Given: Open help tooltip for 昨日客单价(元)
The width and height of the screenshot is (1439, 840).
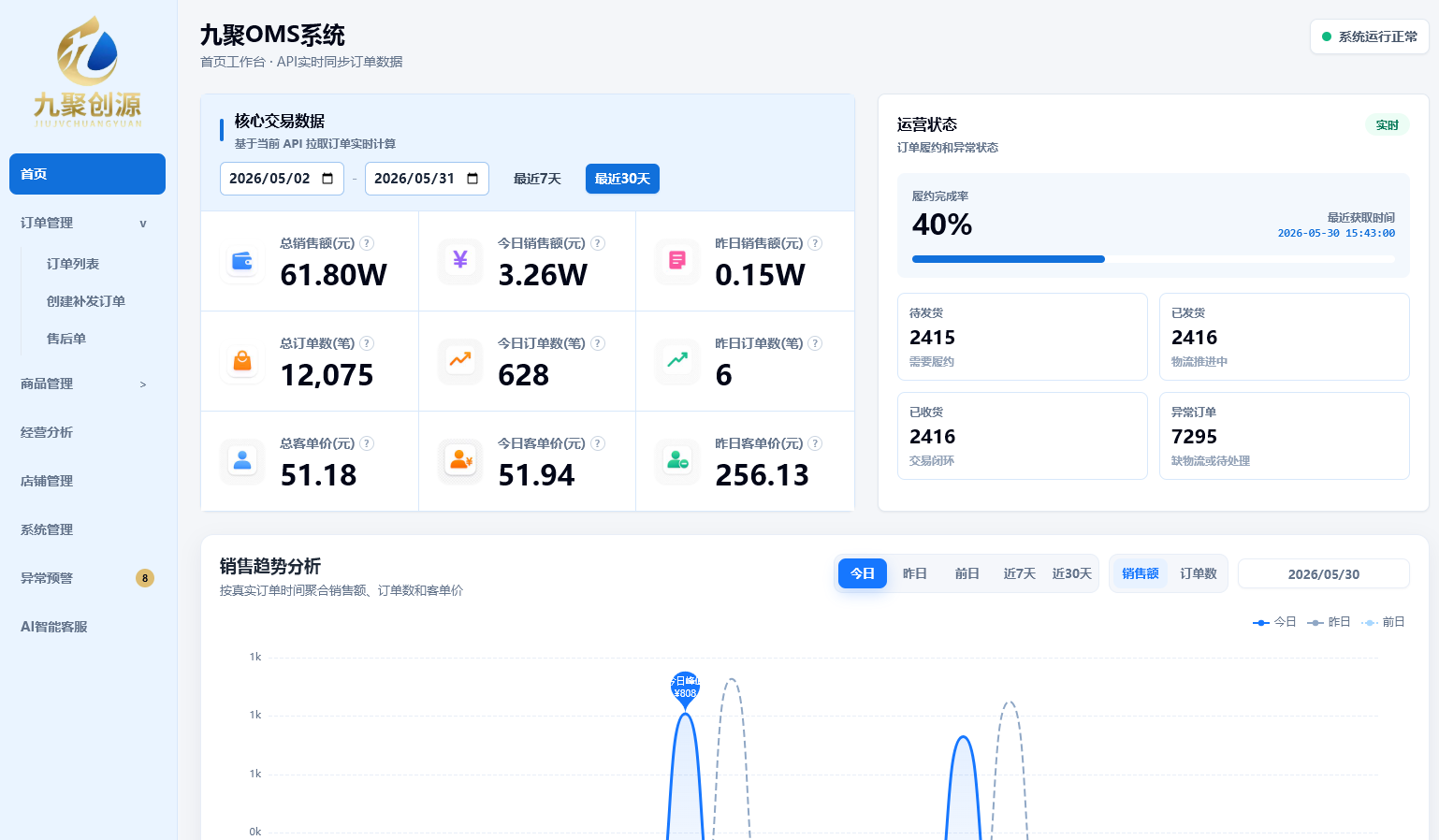Looking at the screenshot, I should coord(815,443).
